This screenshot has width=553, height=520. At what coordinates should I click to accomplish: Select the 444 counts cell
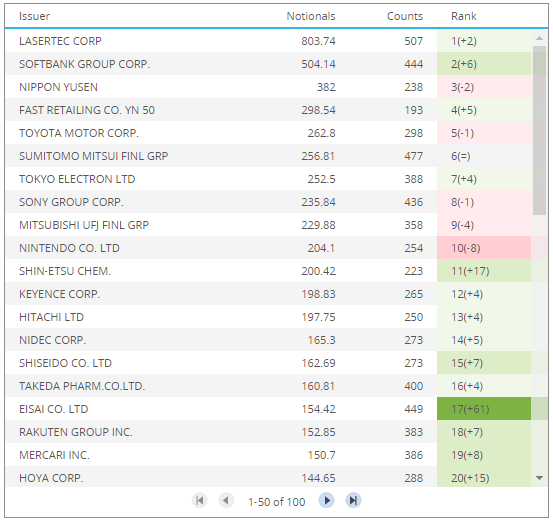click(413, 64)
